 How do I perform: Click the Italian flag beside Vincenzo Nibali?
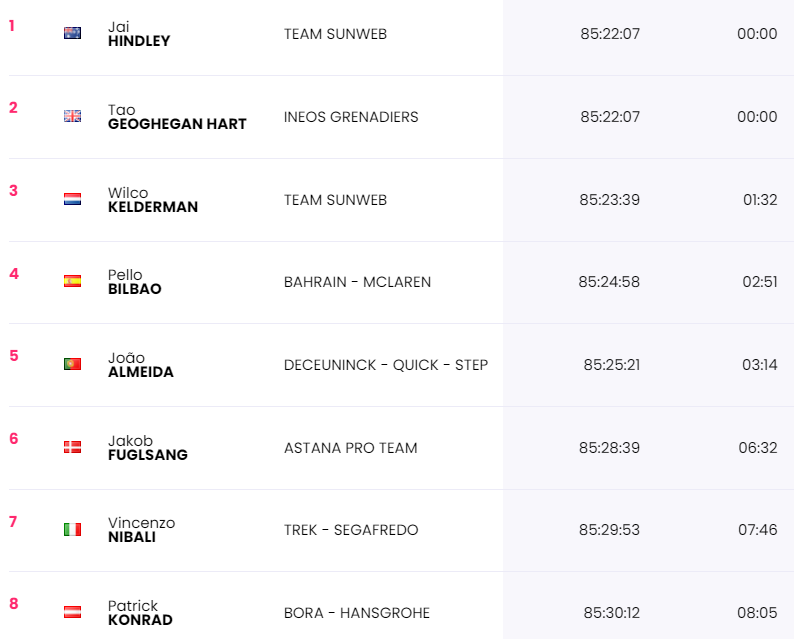point(72,530)
